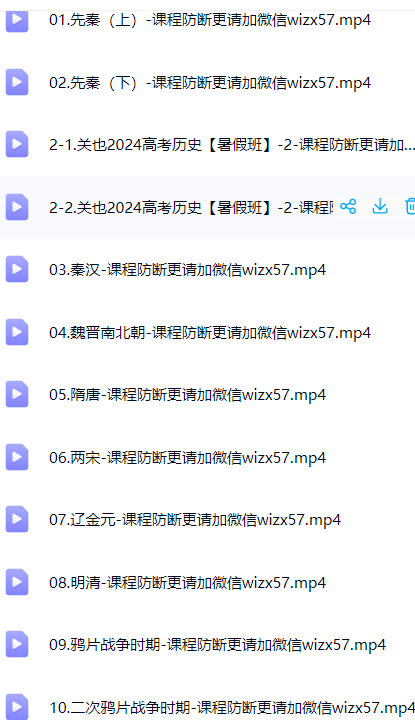Open the 08.明清 video file name
The height and width of the screenshot is (720, 415).
tap(187, 583)
